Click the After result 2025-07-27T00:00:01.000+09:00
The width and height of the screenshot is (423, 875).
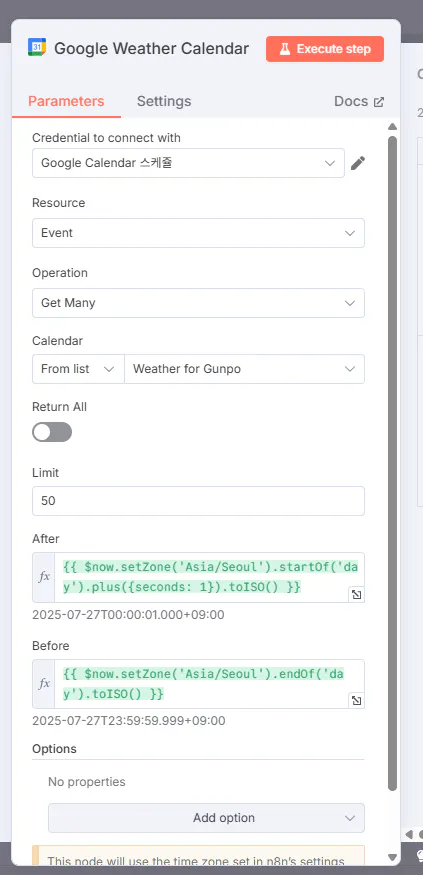128,615
